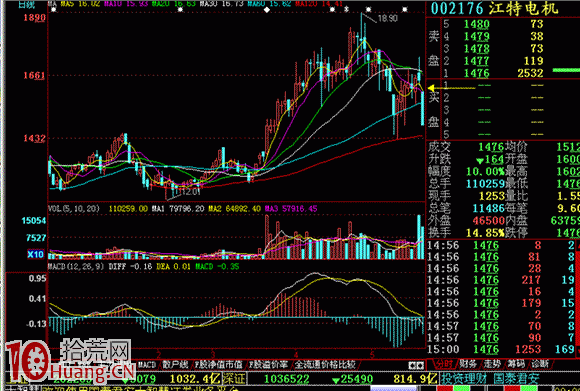580x391 pixels.
Task: Click the 18.90 high price marker
Action: click(x=388, y=18)
